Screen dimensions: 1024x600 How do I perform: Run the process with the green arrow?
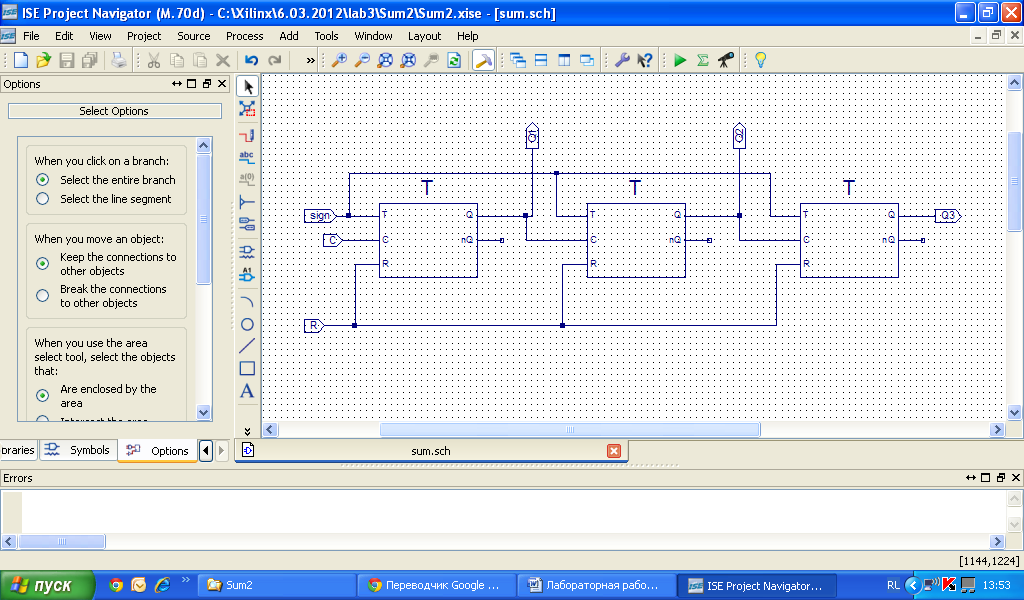coord(680,60)
